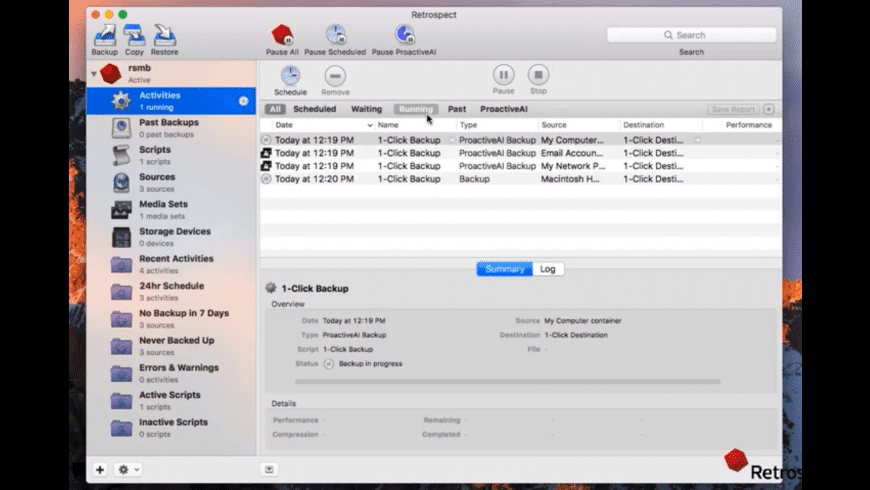Open No Backup in 7 Days folder

coord(171,319)
